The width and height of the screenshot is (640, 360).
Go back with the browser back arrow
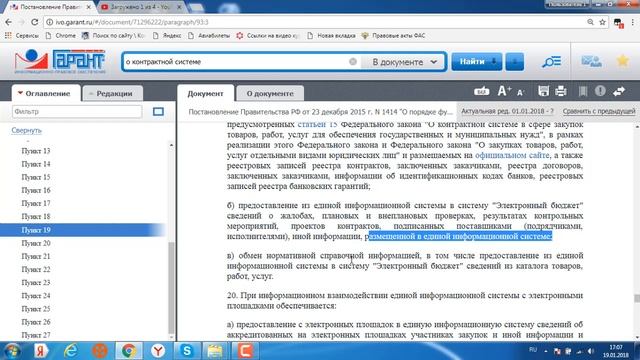coord(9,22)
